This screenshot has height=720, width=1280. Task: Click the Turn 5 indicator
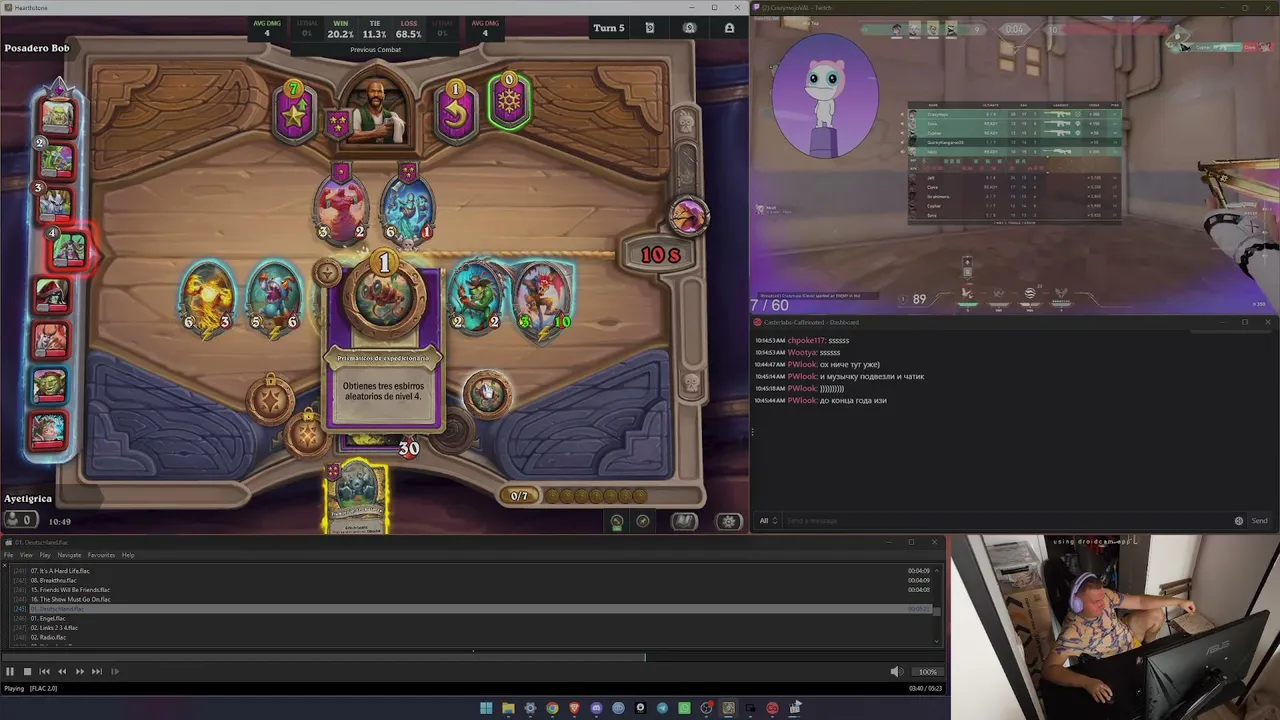click(609, 28)
